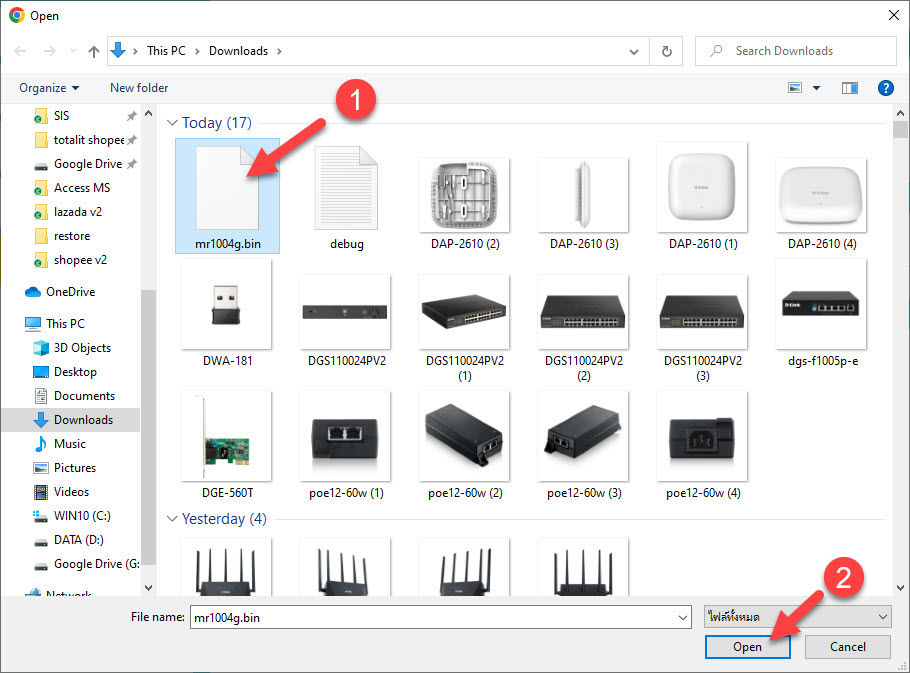The width and height of the screenshot is (910, 673).
Task: Click the Cancel button
Action: [x=847, y=647]
